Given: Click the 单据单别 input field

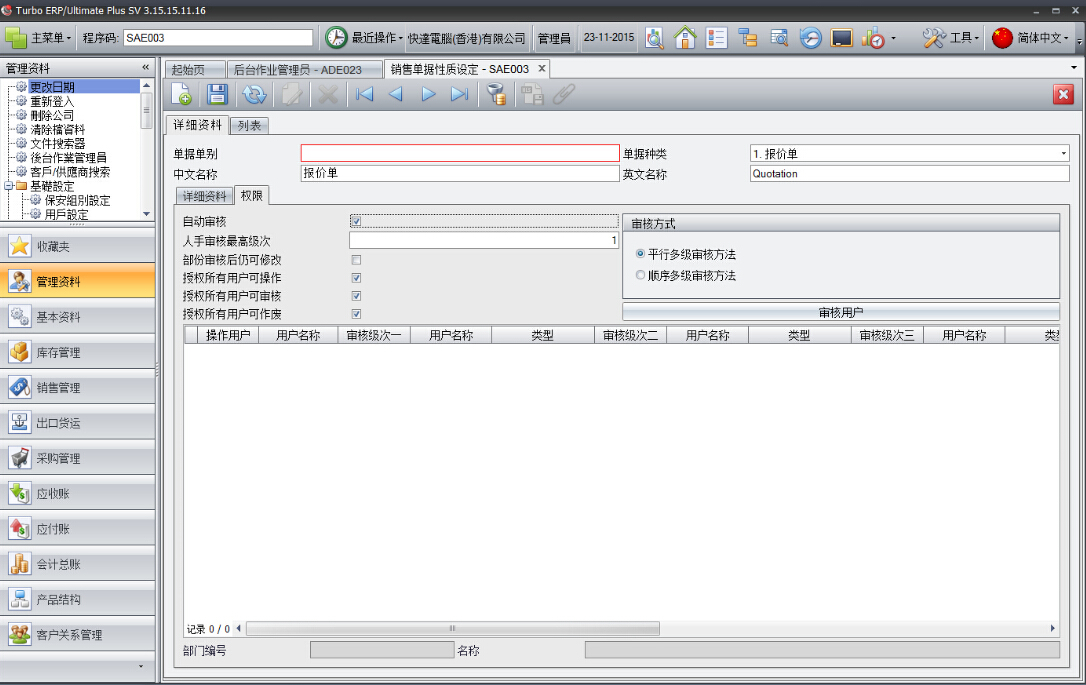Looking at the screenshot, I should tap(460, 153).
